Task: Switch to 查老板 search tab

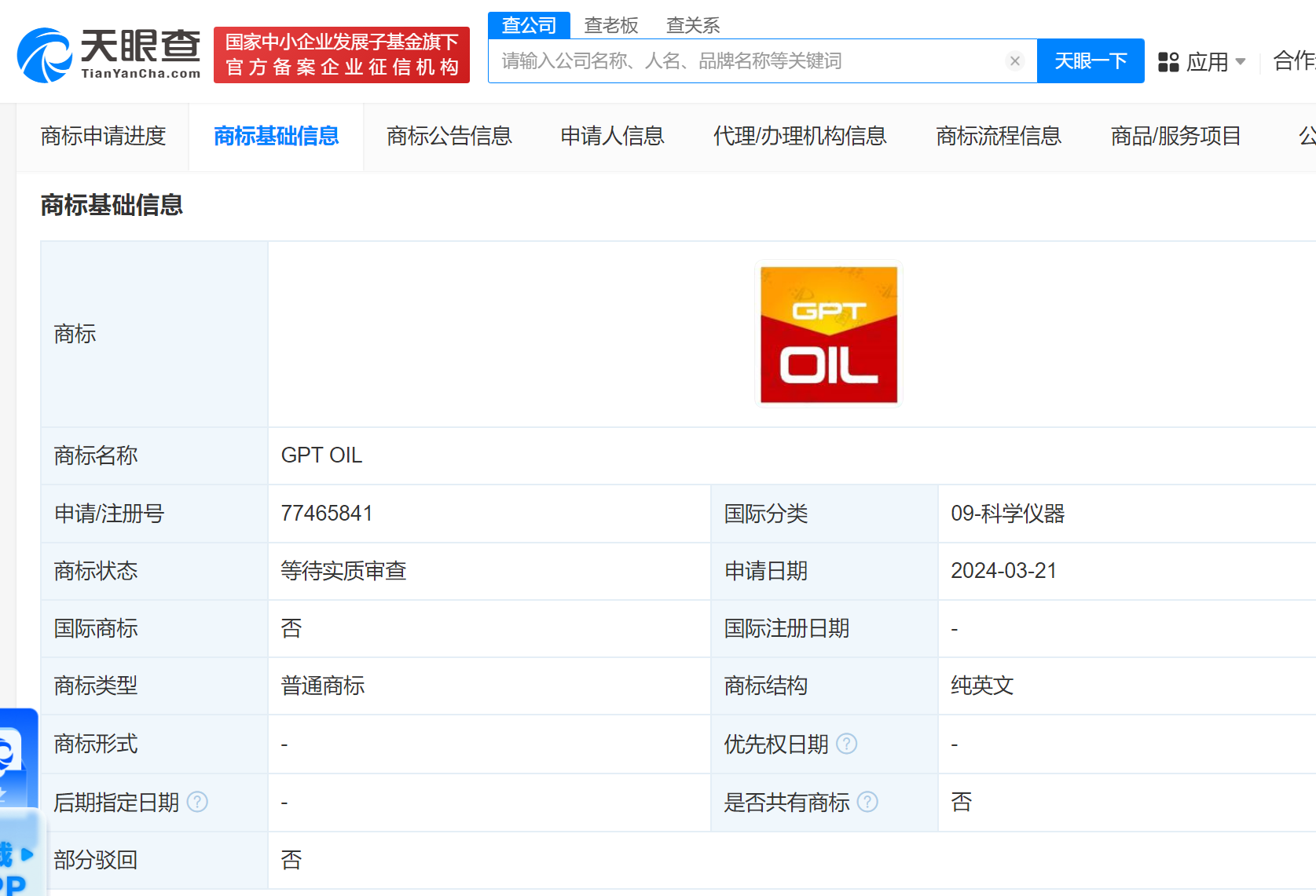Action: click(x=610, y=25)
